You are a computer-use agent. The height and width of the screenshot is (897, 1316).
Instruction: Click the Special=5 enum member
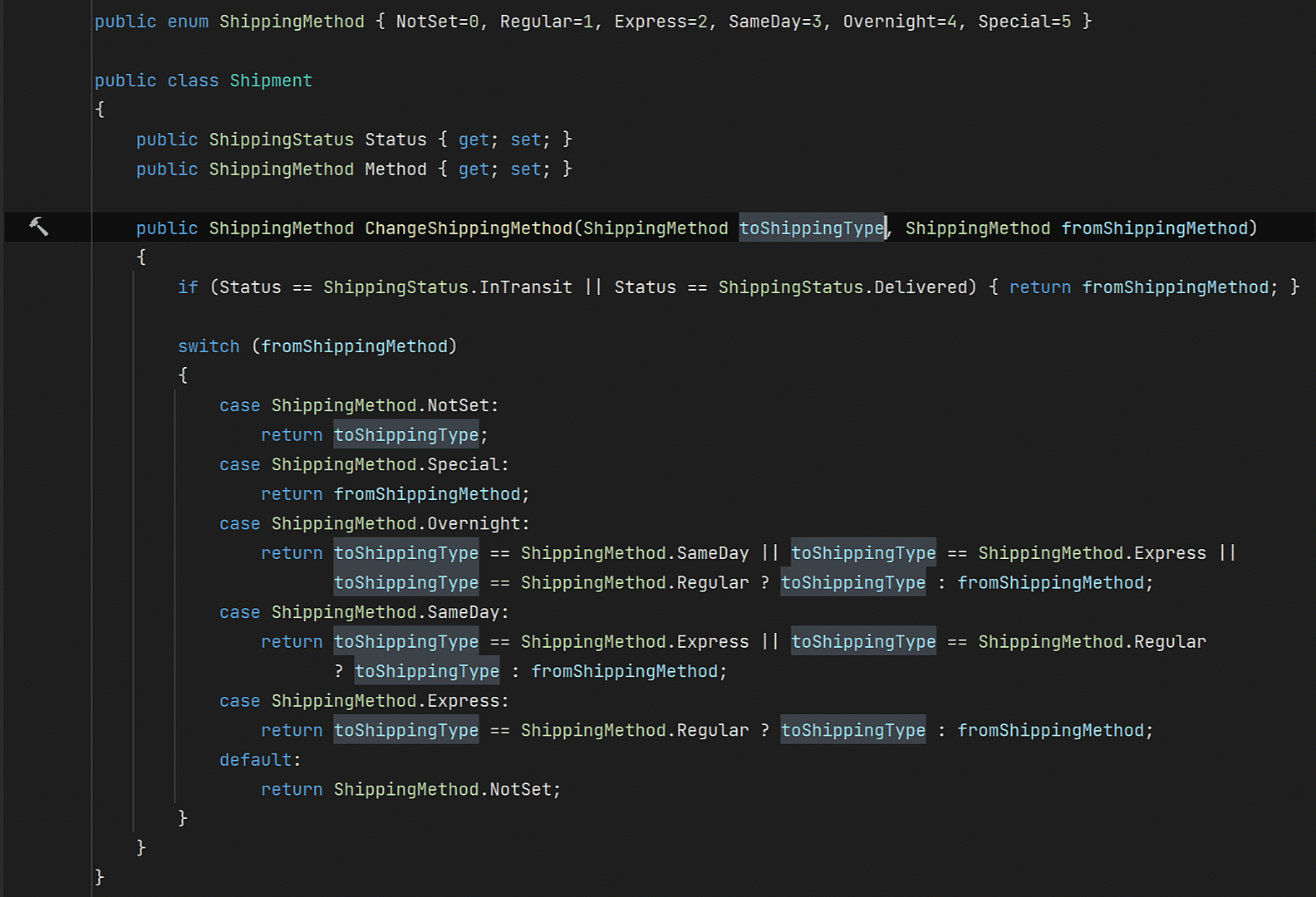coord(1024,22)
